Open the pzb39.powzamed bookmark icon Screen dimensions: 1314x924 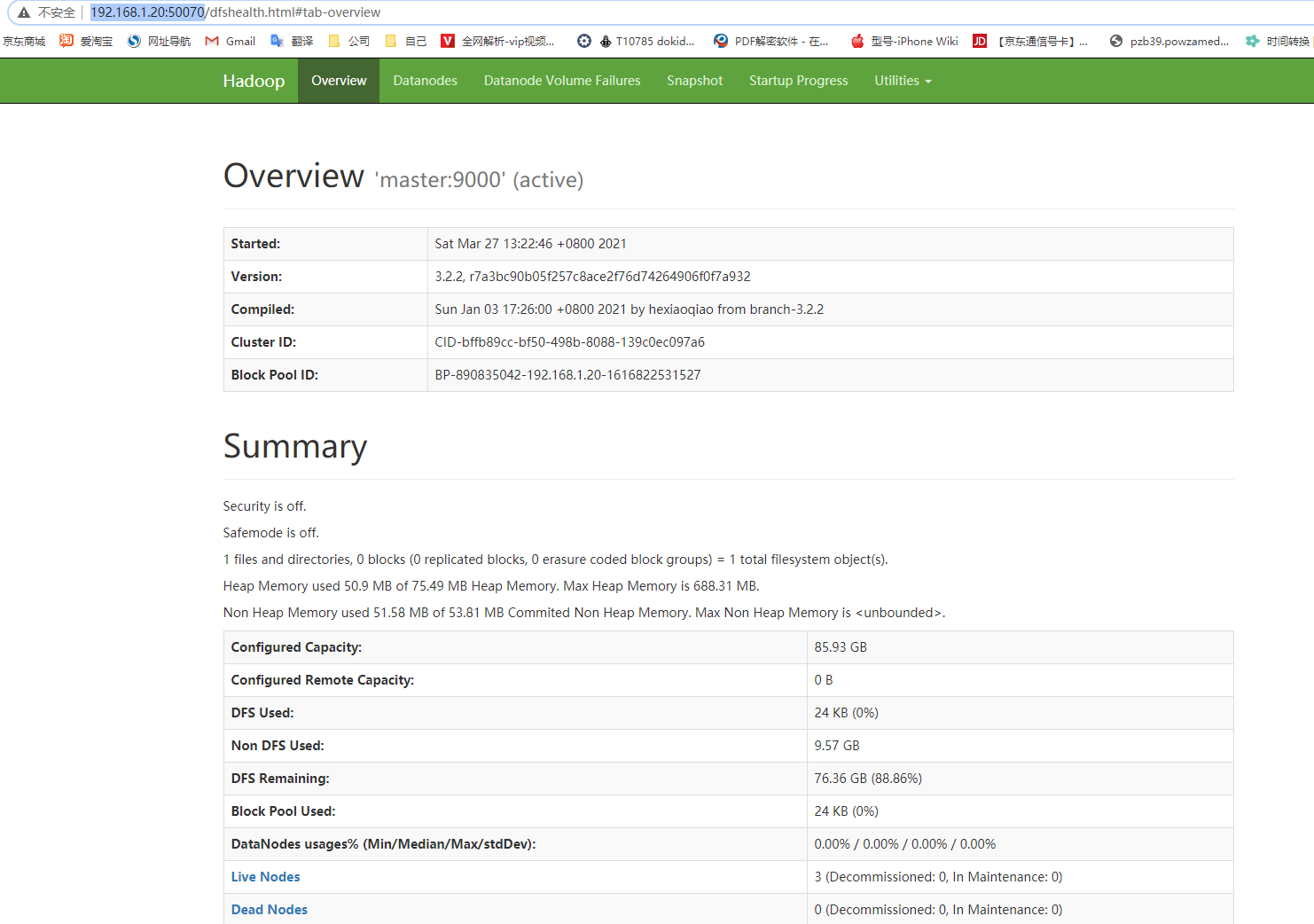coord(1116,41)
